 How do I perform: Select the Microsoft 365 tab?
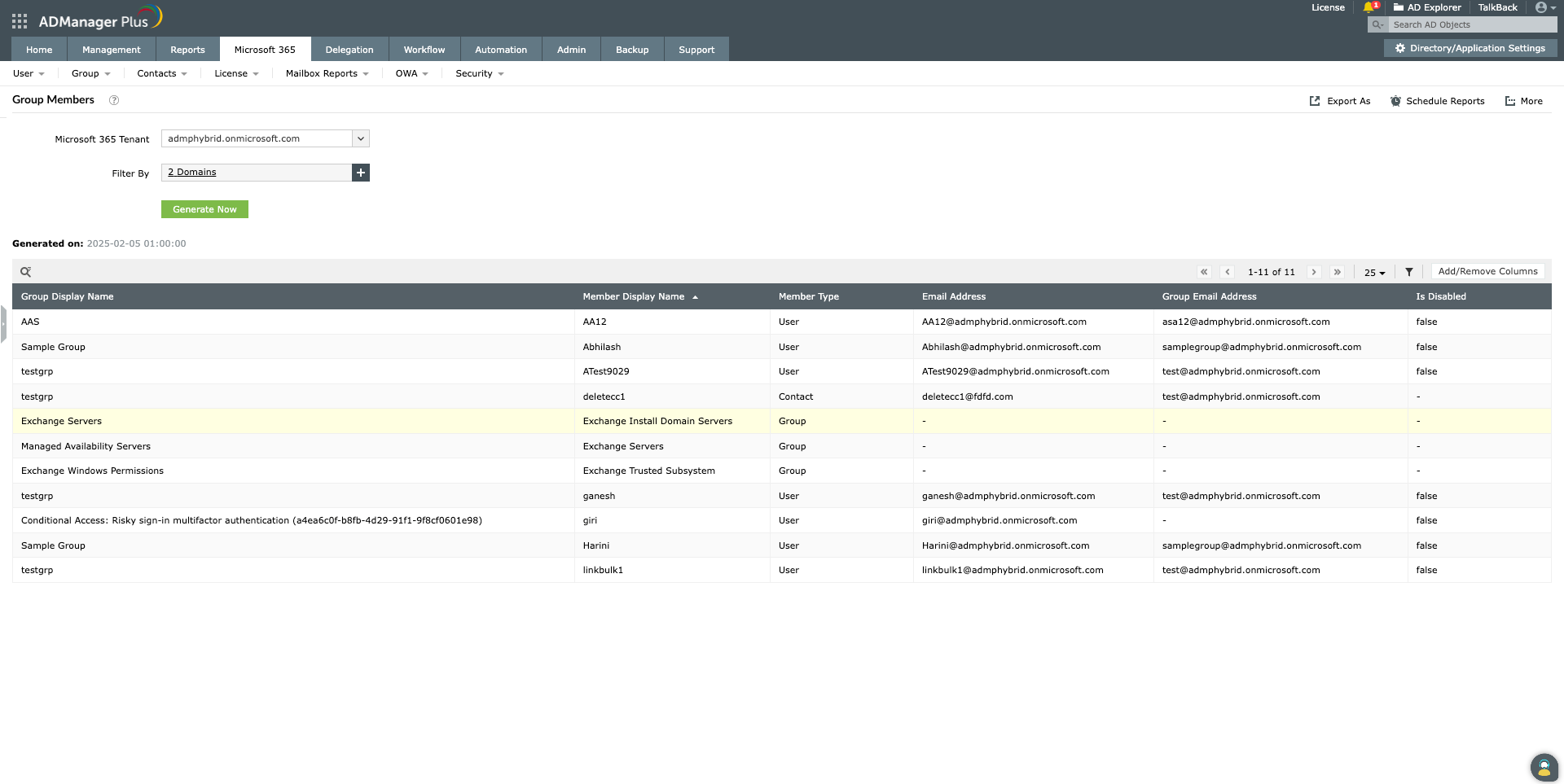click(x=265, y=50)
